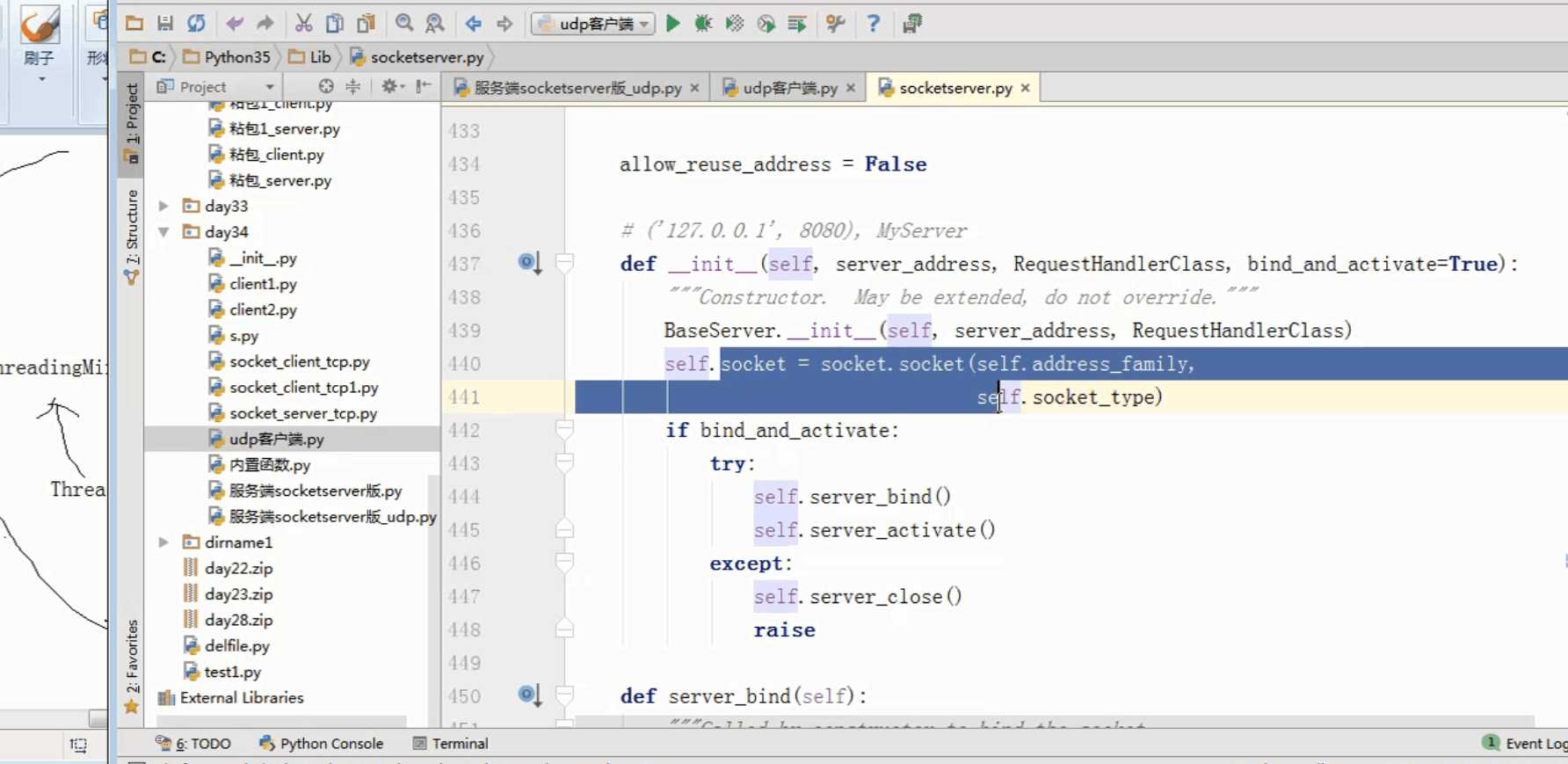The image size is (1568, 764).
Task: Click the Redo arrow icon
Action: [265, 24]
